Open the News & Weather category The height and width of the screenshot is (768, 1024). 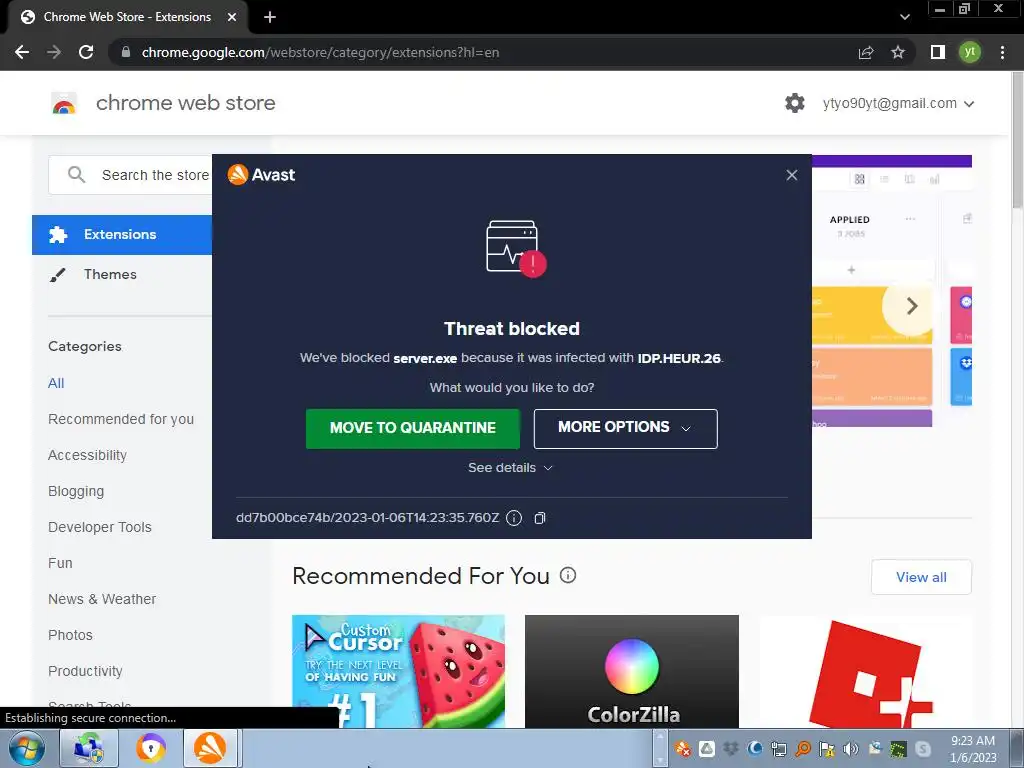pyautogui.click(x=102, y=599)
